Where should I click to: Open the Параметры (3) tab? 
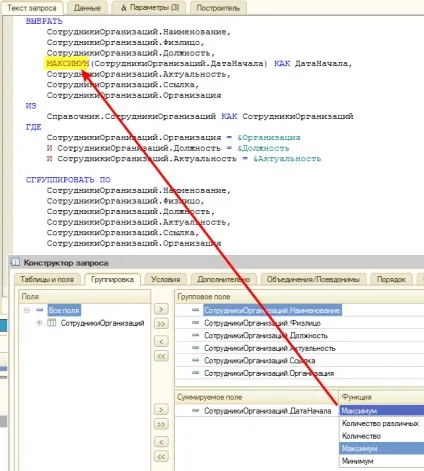point(150,8)
